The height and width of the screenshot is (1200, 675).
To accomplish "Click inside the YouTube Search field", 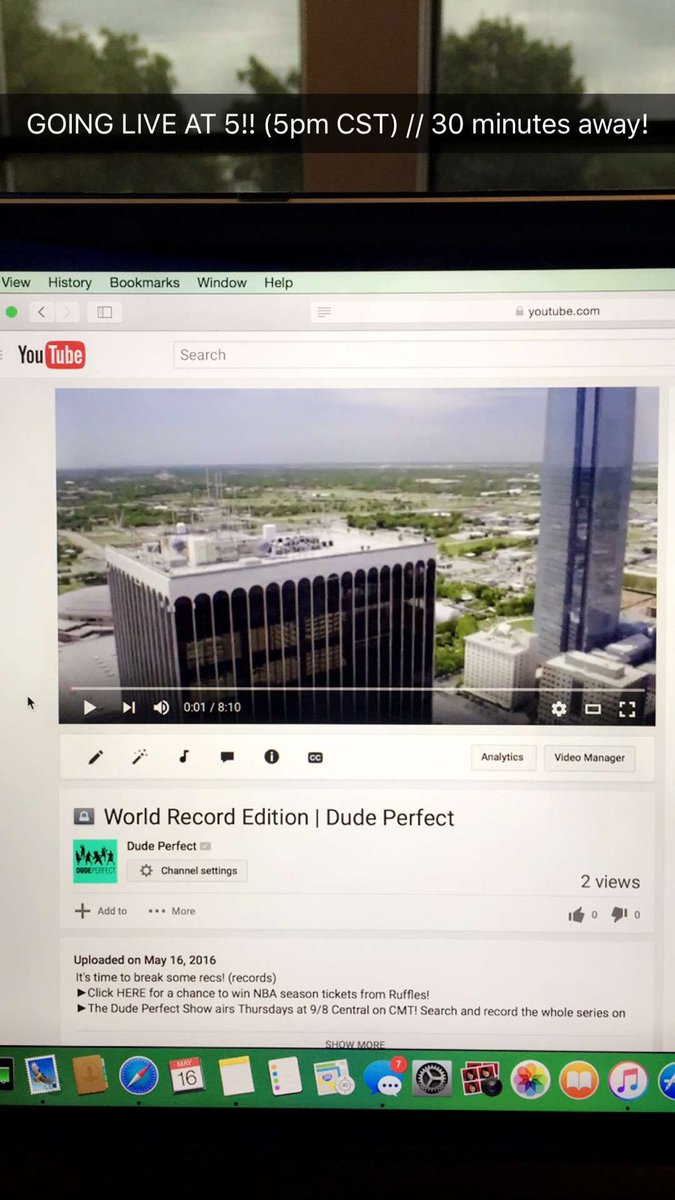I will click(425, 355).
